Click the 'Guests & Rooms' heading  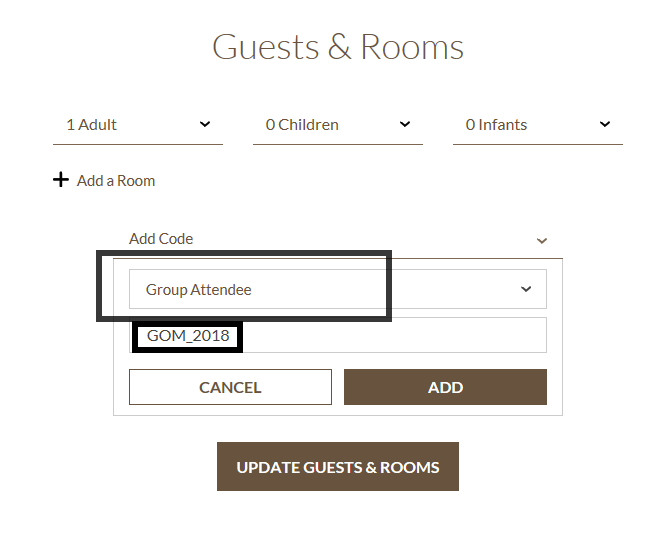click(338, 47)
